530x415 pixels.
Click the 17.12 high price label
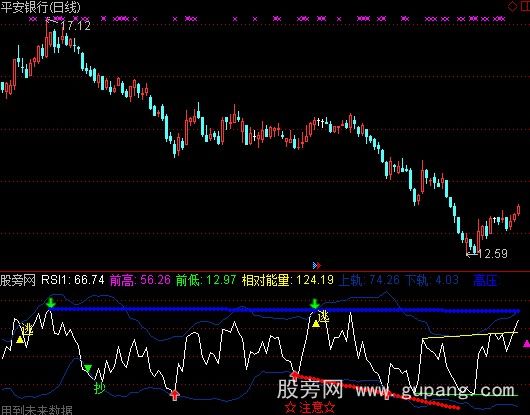[x=75, y=26]
